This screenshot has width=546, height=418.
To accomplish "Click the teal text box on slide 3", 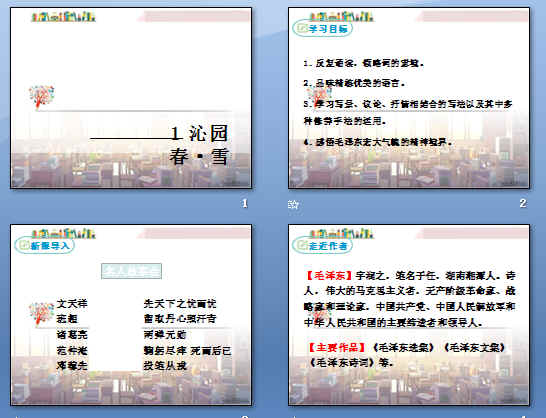I will pyautogui.click(x=131, y=271).
